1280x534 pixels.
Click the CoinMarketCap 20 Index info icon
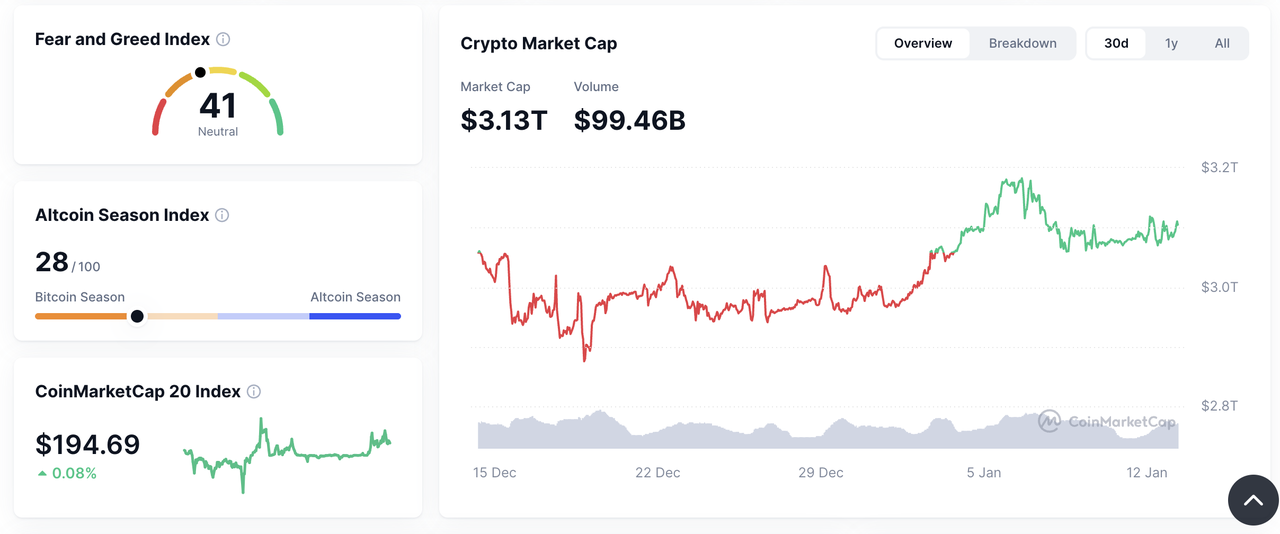[254, 392]
